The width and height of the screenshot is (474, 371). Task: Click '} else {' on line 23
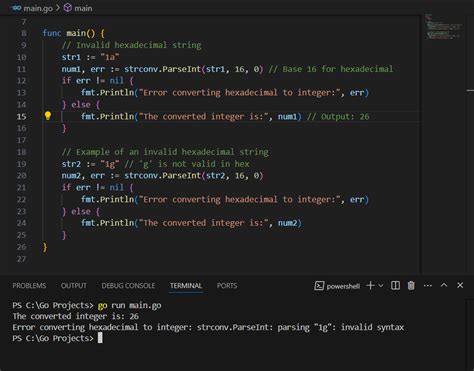[81, 211]
